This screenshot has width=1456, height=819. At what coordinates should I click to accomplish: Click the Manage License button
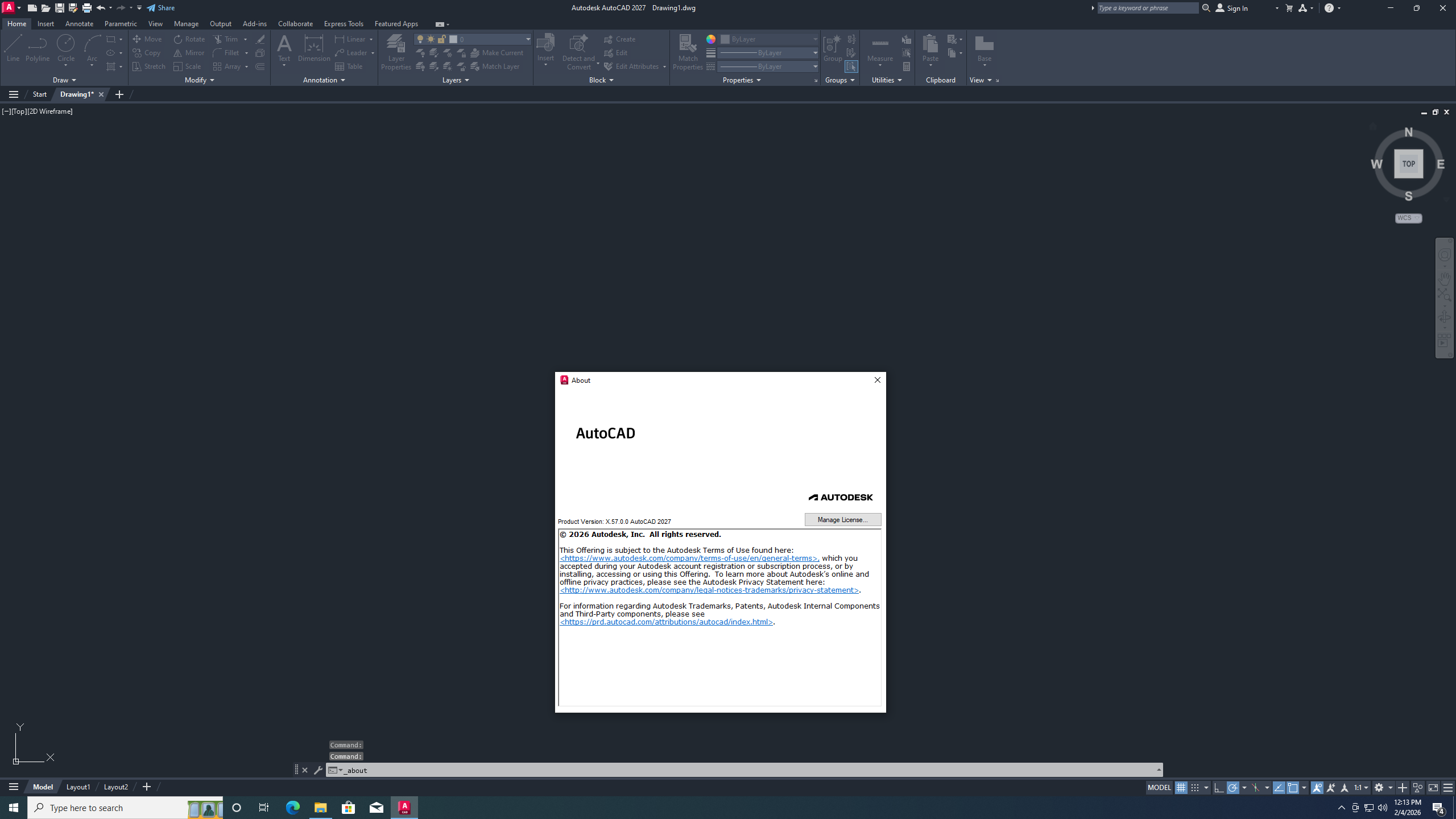click(x=842, y=519)
